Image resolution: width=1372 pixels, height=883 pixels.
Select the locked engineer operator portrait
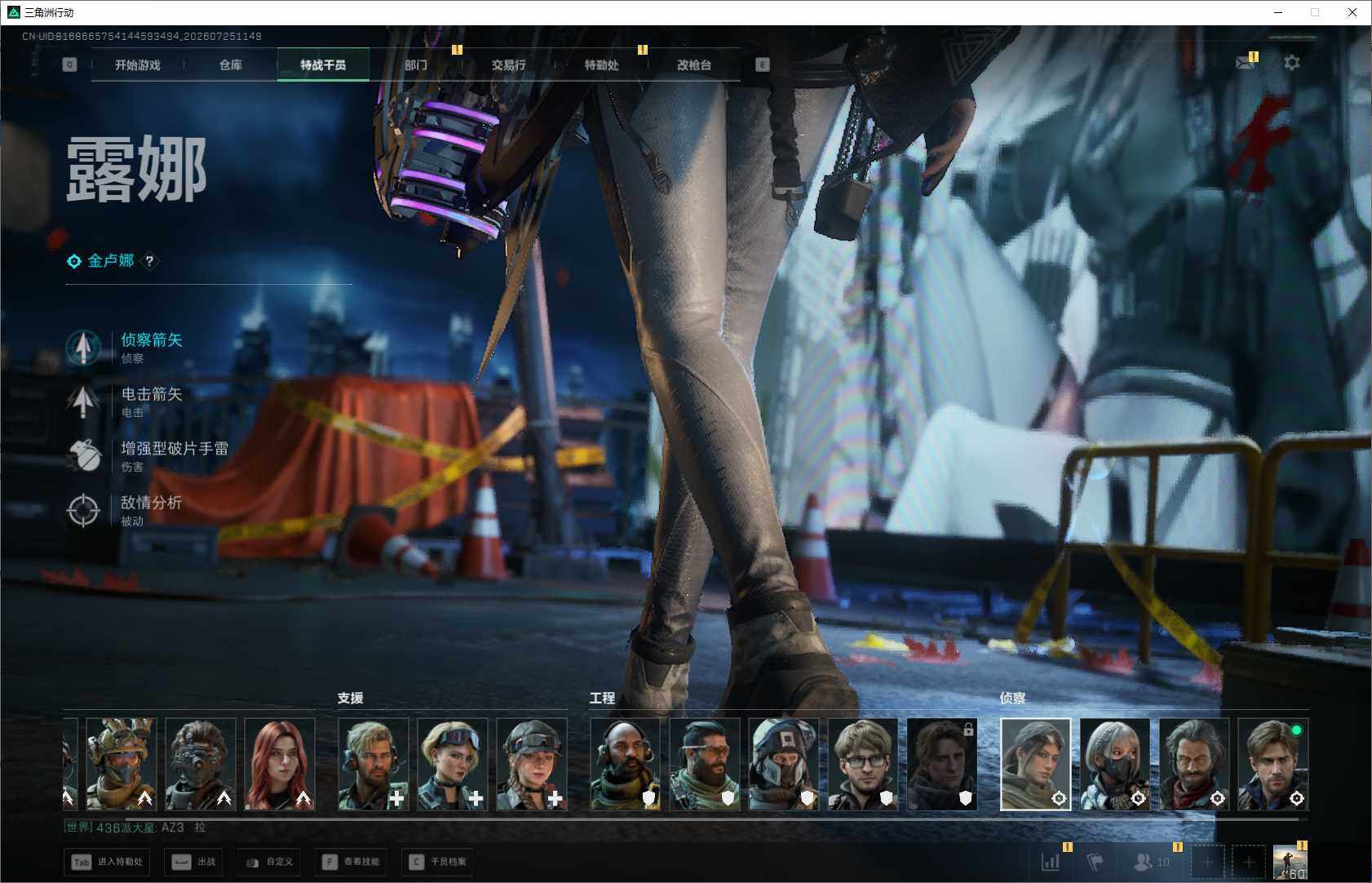pos(942,764)
